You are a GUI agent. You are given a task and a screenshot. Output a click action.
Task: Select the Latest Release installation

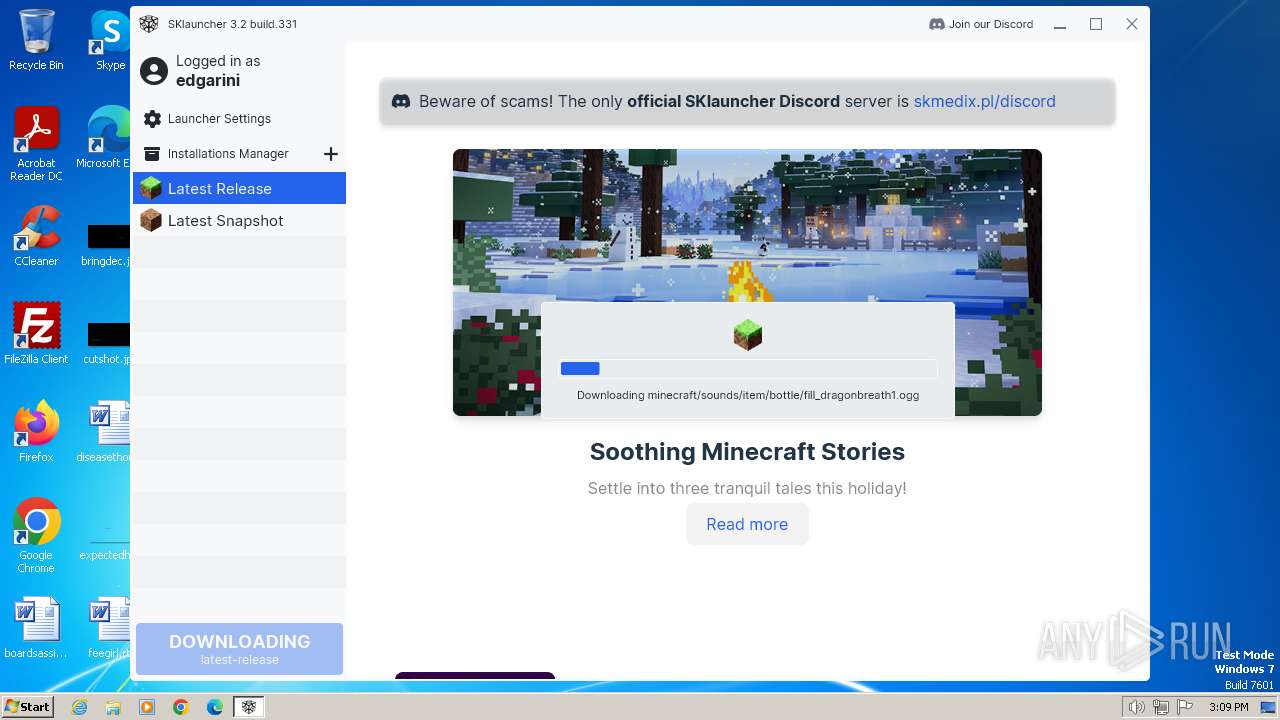(x=239, y=188)
